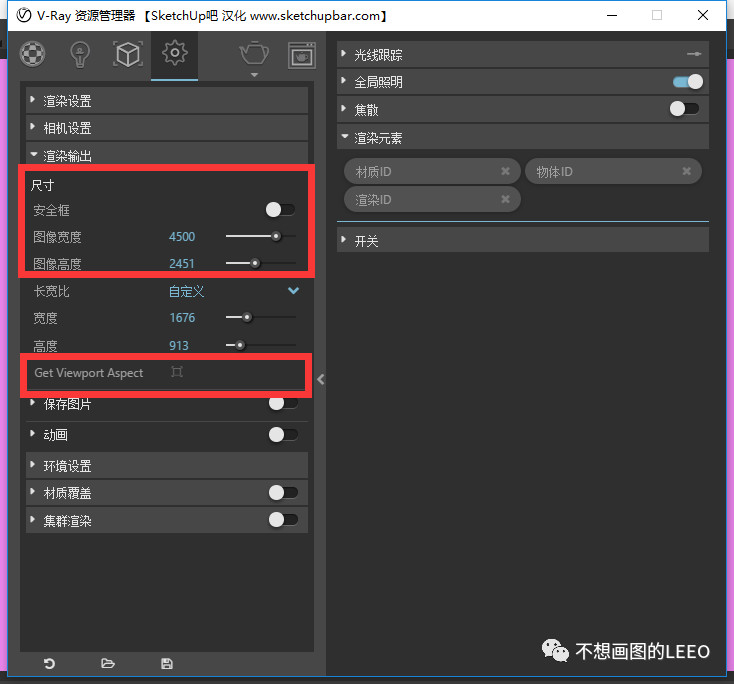The image size is (734, 684).
Task: Close the V-Ray asset manager window
Action: pyautogui.click(x=702, y=15)
